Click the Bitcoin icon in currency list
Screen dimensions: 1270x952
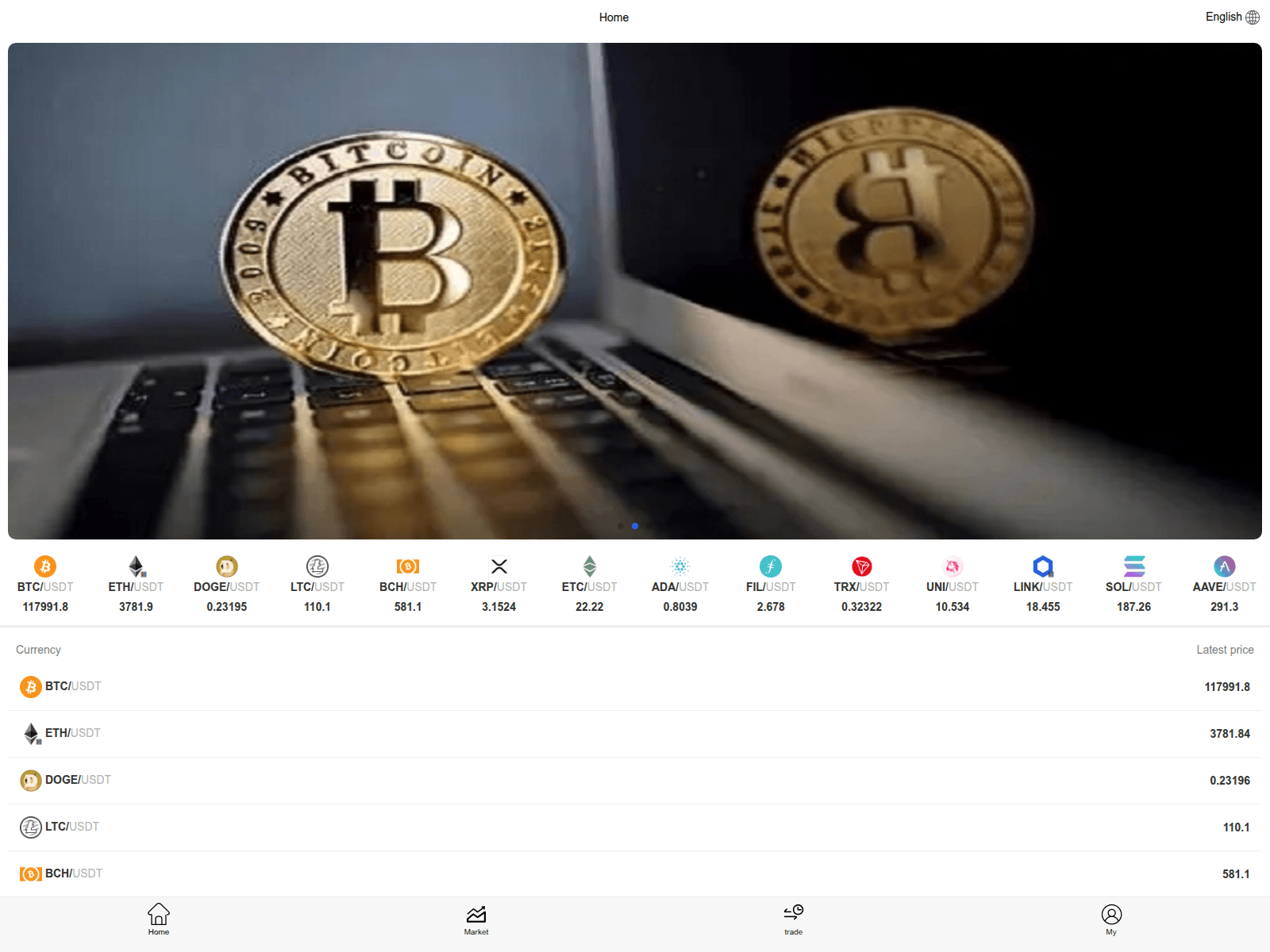click(31, 687)
